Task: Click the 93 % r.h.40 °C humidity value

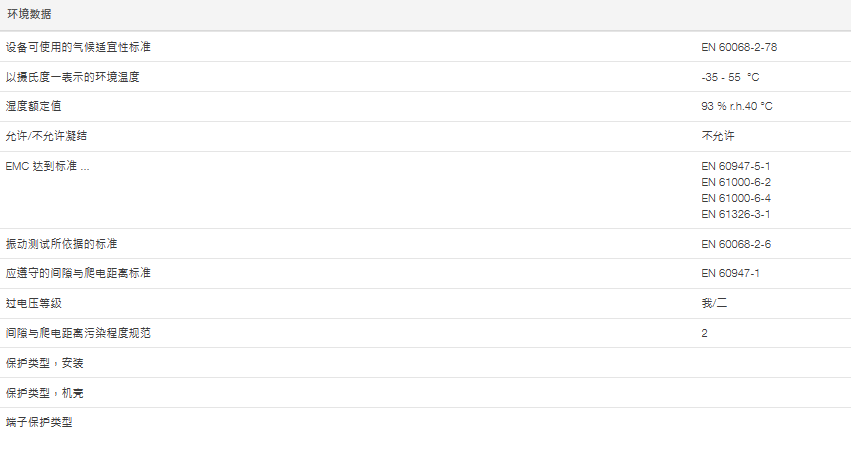Action: pyautogui.click(x=736, y=106)
